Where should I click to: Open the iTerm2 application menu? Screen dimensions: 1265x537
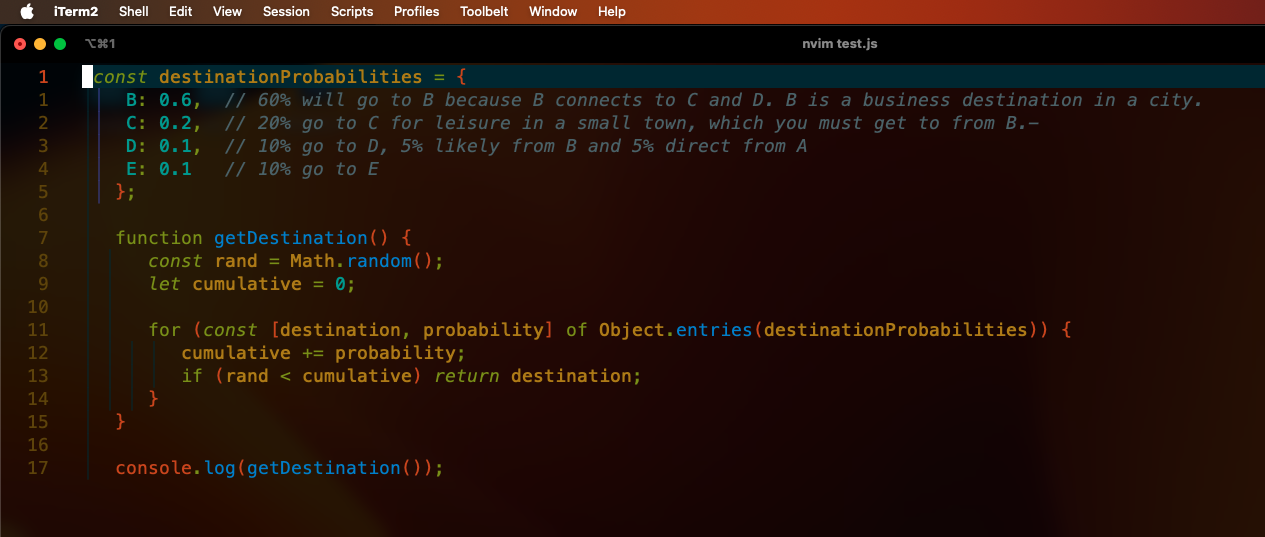(x=76, y=11)
